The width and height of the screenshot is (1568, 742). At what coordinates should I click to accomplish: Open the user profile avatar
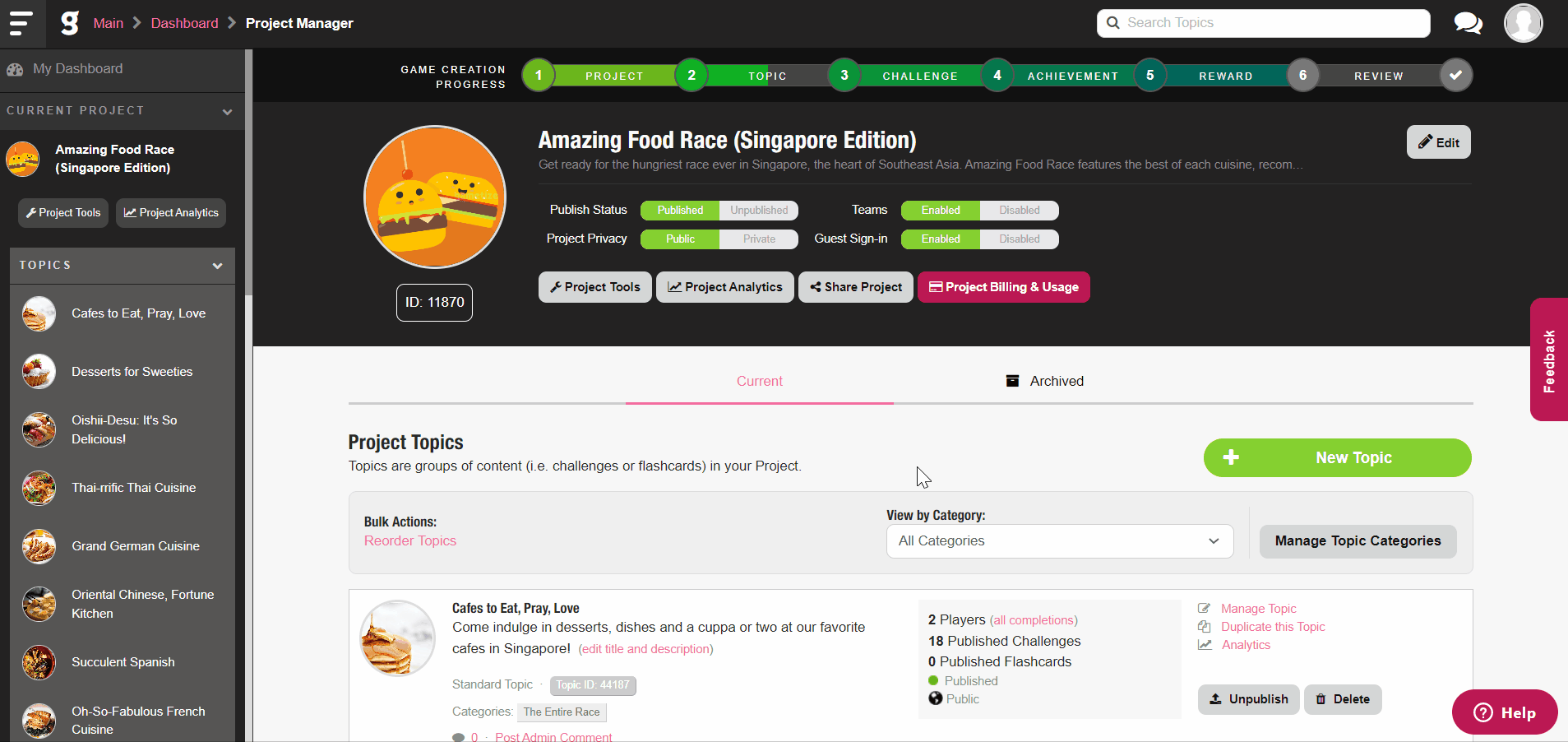(x=1523, y=23)
